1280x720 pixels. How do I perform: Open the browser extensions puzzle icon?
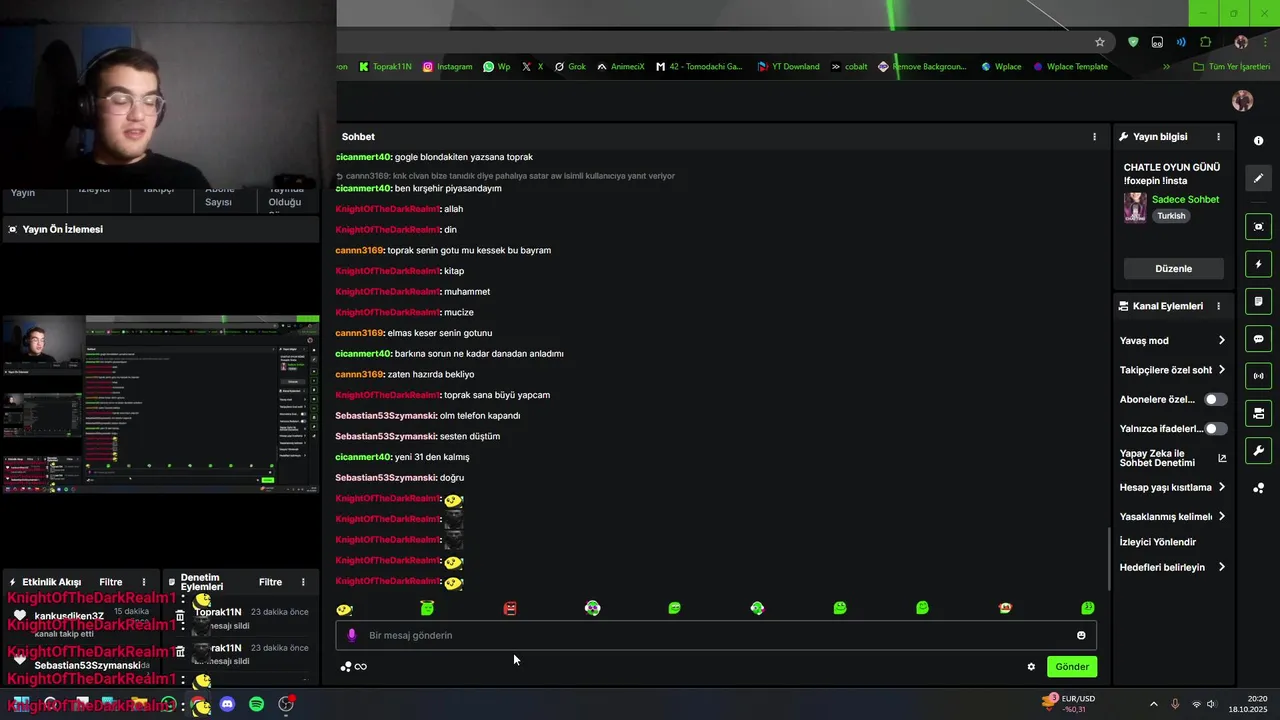tap(1205, 42)
